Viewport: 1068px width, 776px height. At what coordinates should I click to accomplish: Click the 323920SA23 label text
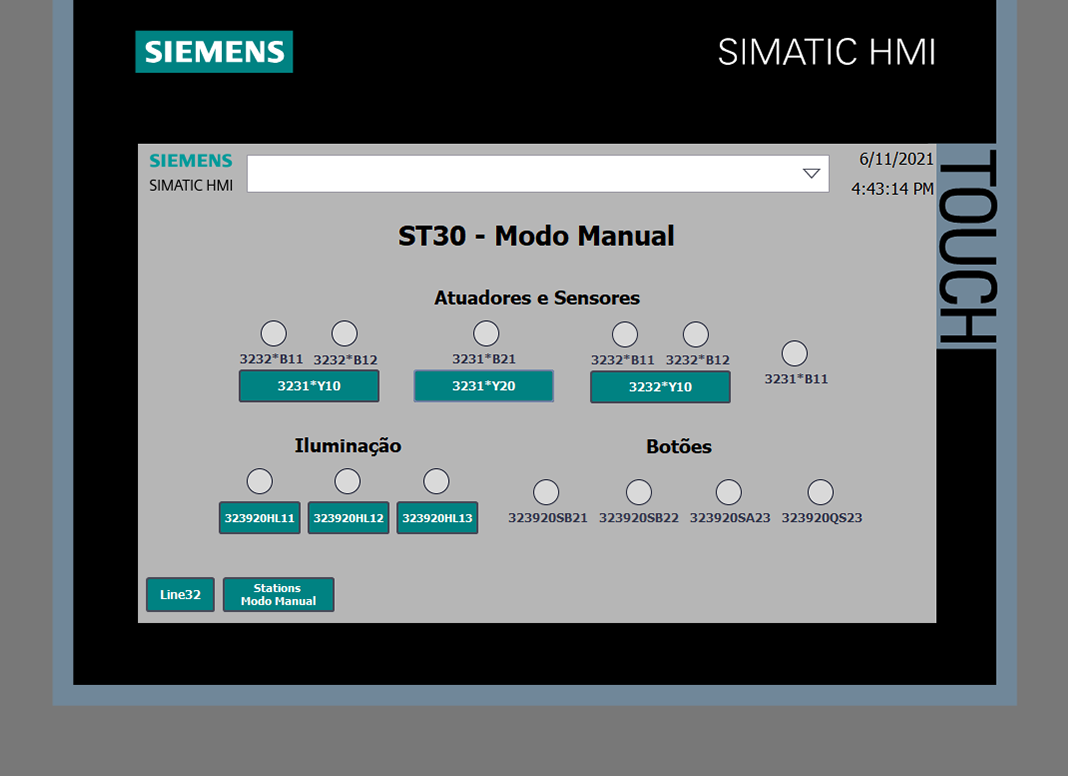tap(730, 518)
